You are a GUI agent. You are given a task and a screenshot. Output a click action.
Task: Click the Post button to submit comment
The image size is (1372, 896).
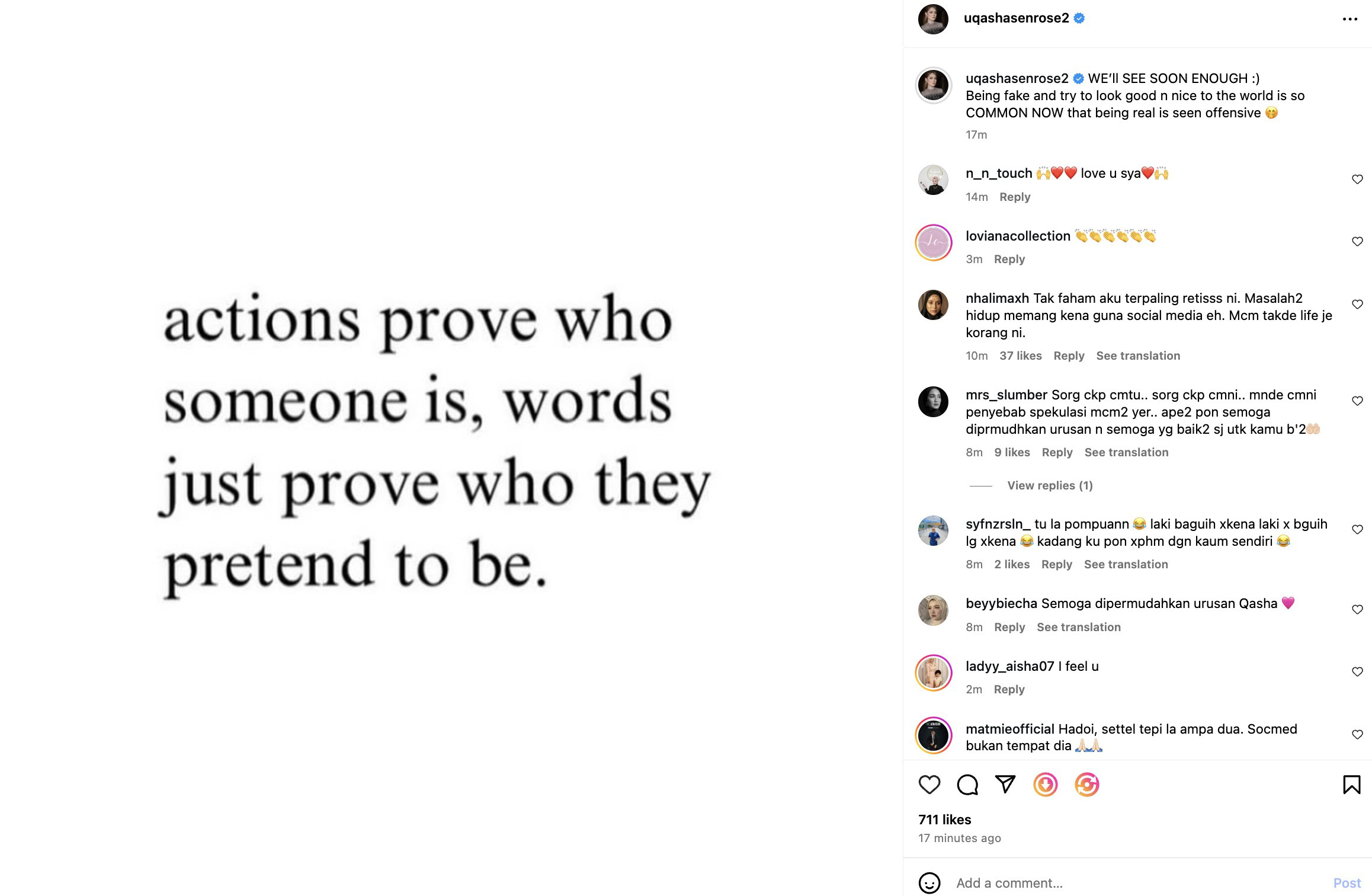click(x=1347, y=883)
